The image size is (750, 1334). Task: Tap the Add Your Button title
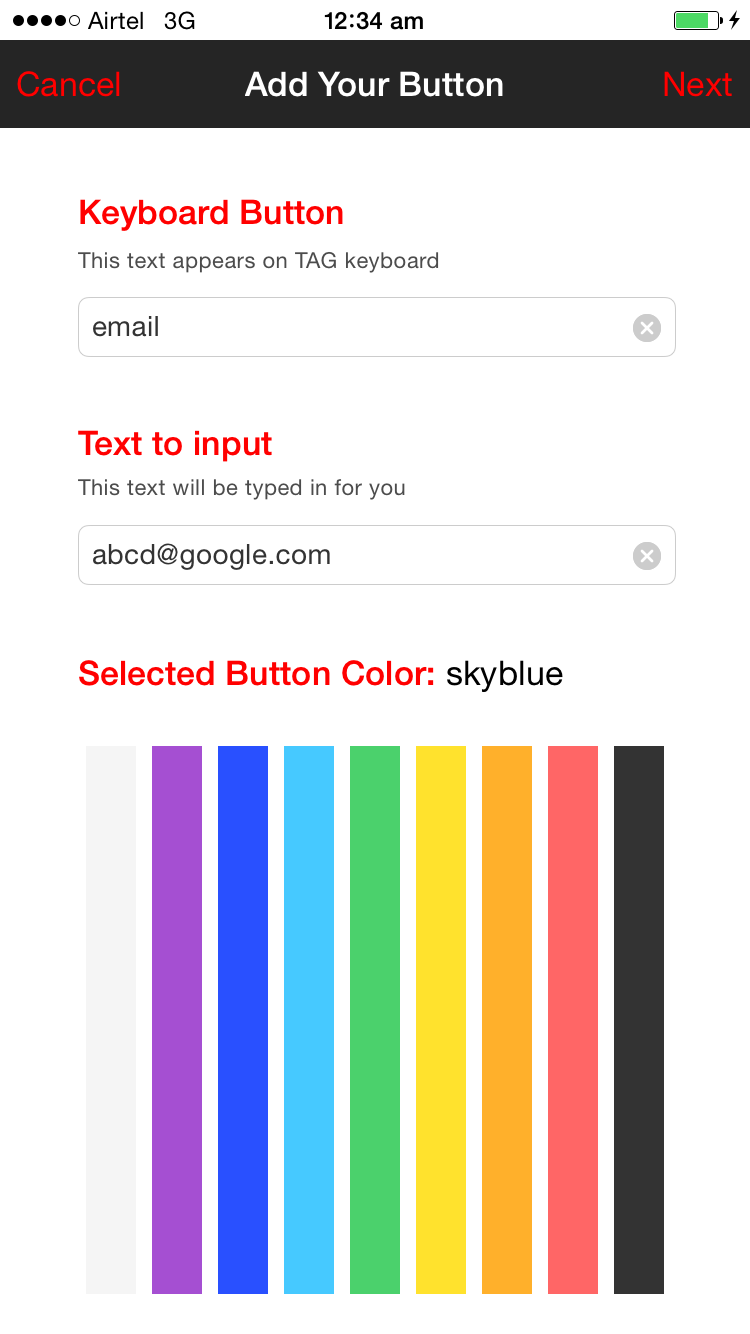click(x=374, y=84)
